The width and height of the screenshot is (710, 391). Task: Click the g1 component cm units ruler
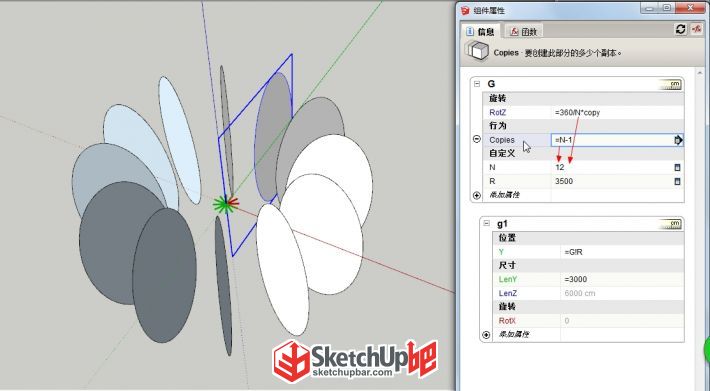[x=671, y=224]
